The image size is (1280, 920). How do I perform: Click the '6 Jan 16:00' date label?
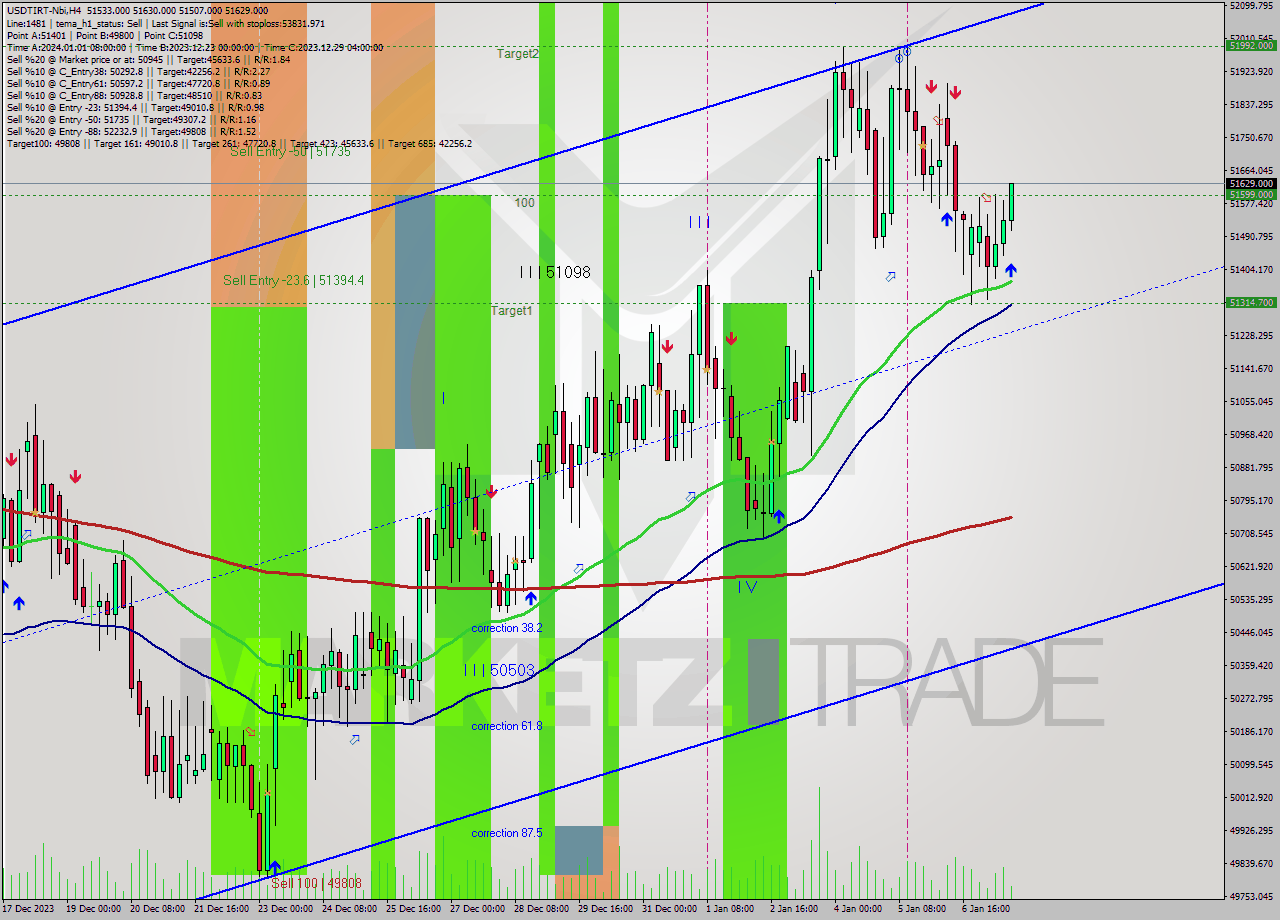coord(986,909)
